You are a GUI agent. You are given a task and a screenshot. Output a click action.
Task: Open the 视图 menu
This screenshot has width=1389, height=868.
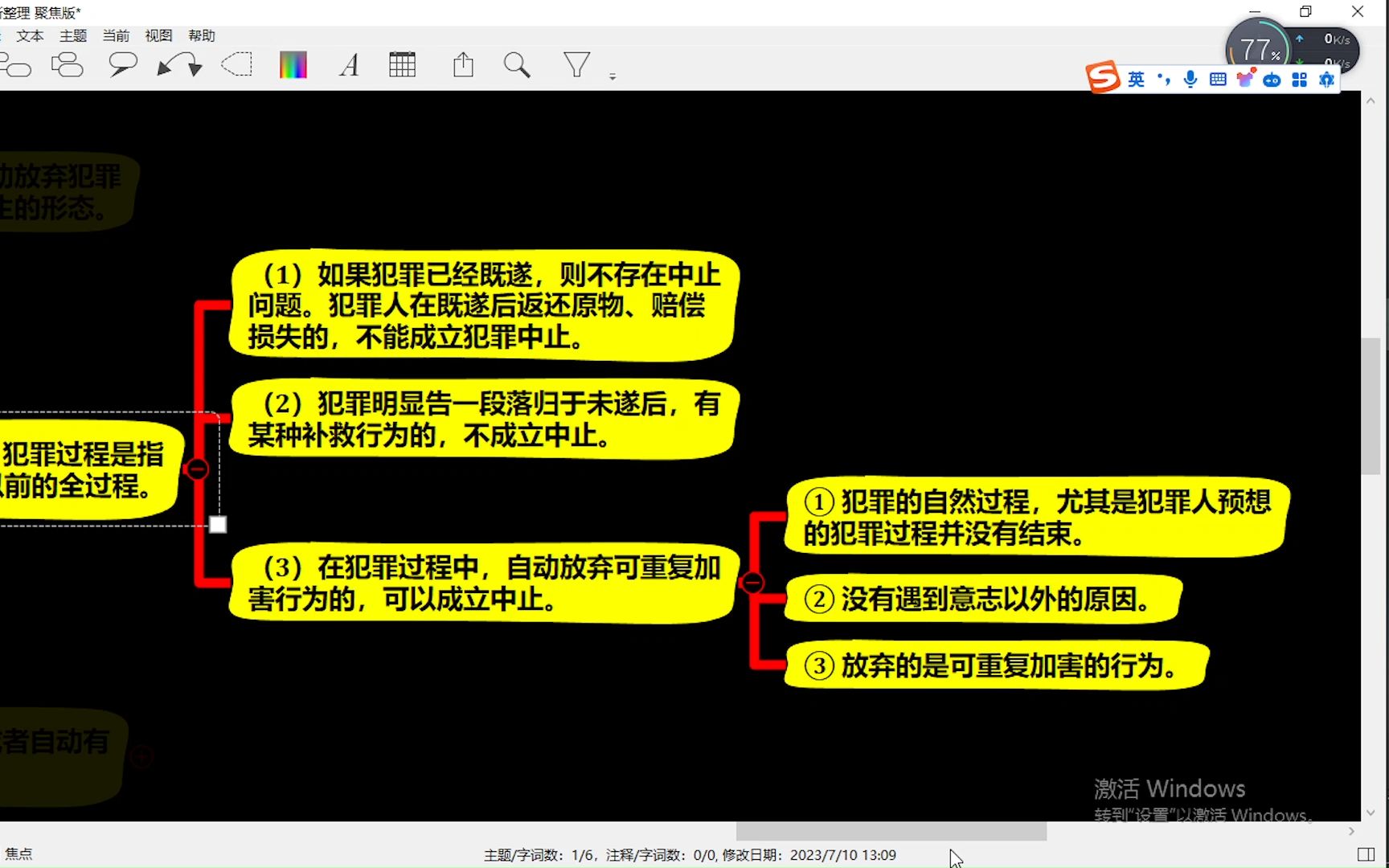pos(158,35)
